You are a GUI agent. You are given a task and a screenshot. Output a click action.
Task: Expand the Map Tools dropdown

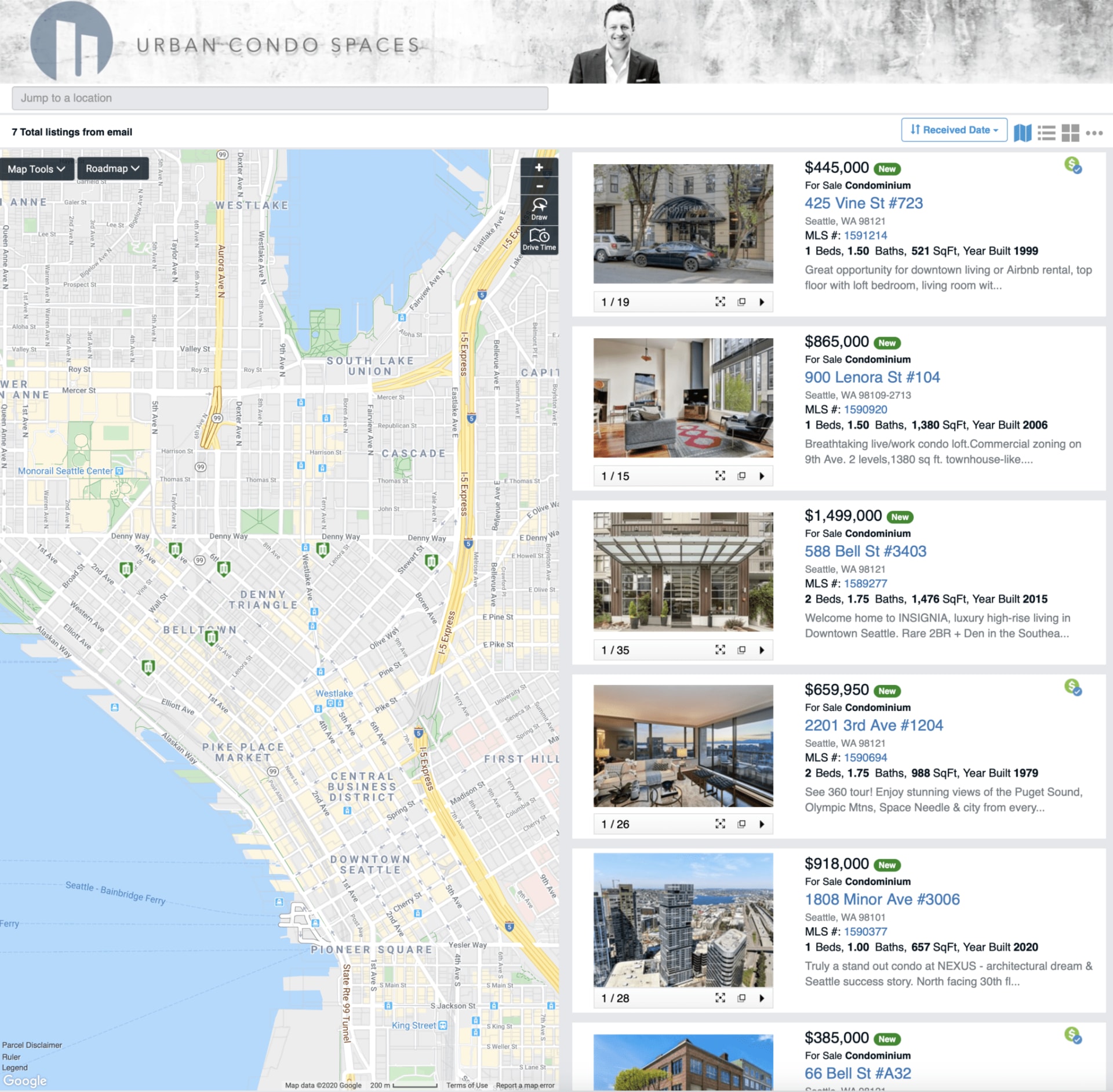[x=37, y=169]
